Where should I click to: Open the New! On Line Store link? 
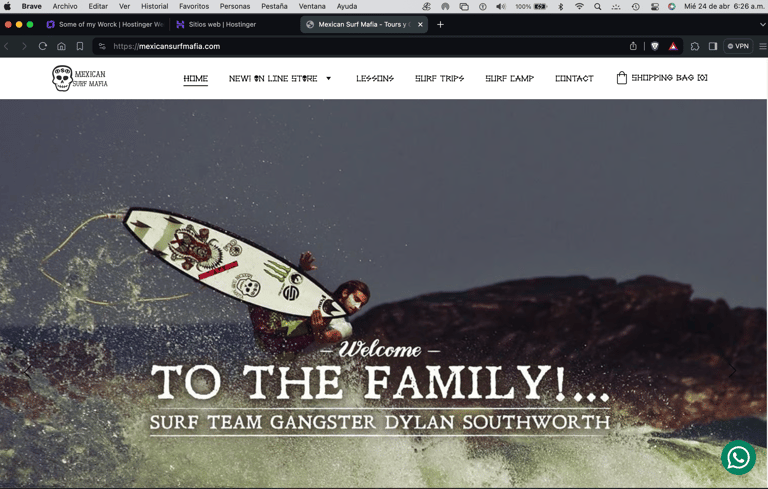coord(273,78)
